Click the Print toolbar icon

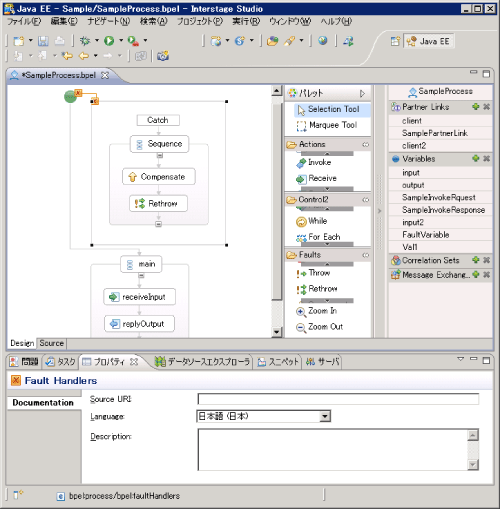(59, 41)
